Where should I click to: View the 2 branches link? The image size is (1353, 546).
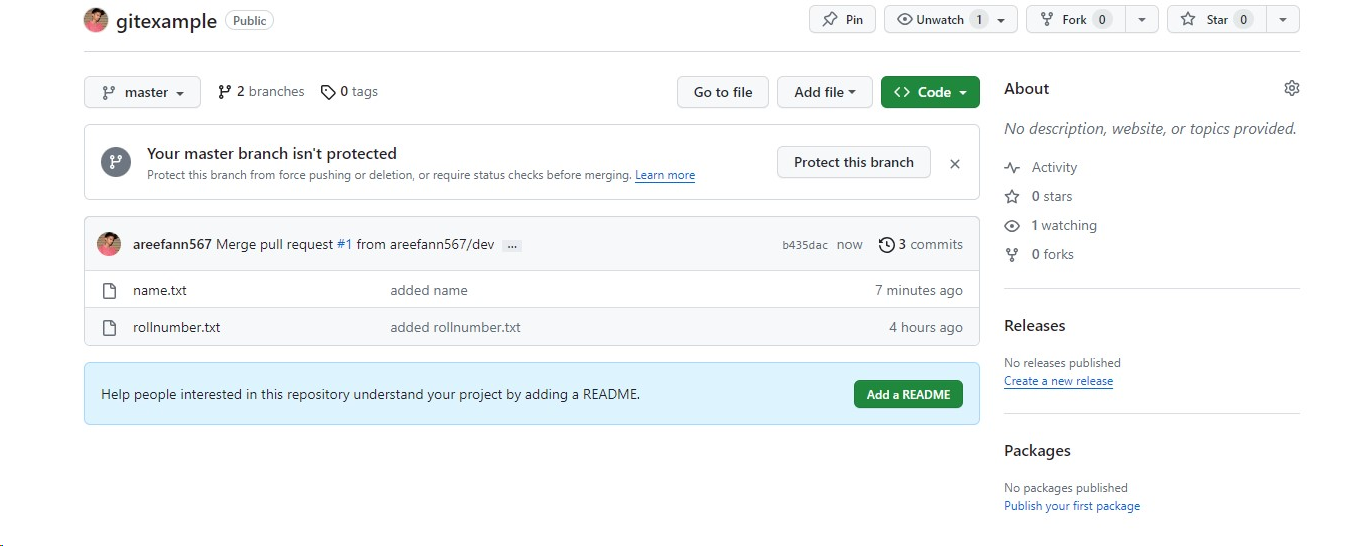coord(261,91)
